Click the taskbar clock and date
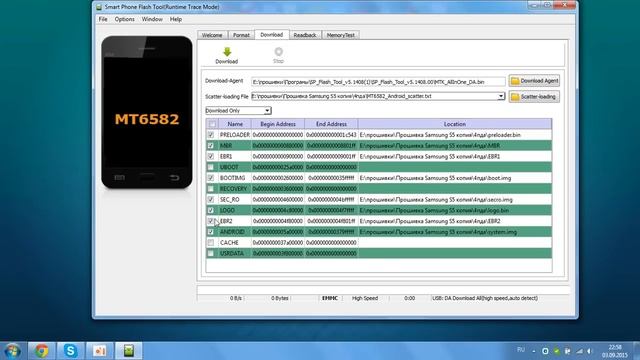Image resolution: width=640 pixels, height=360 pixels. pos(615,351)
